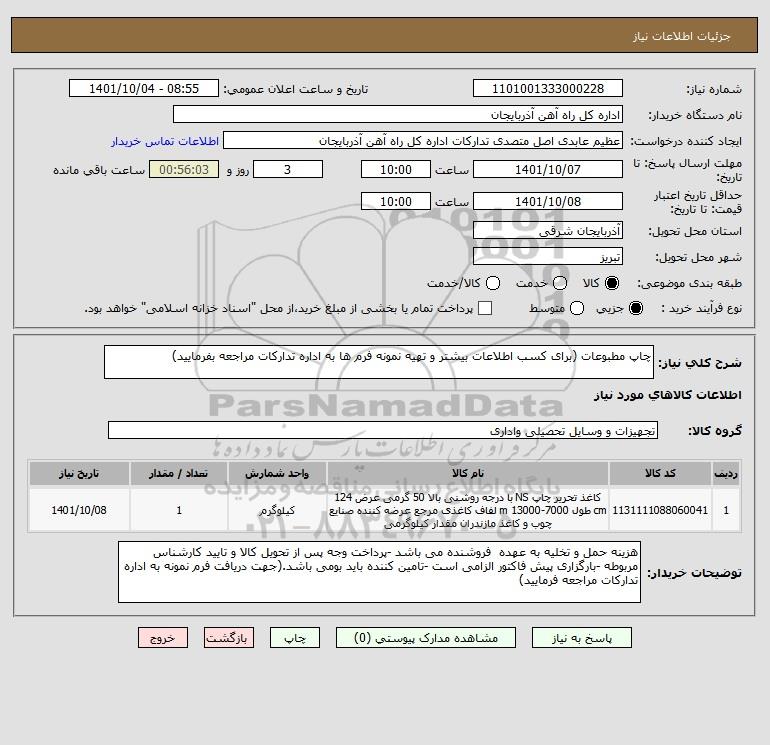Click the requester field عظیم عابدی اصل
The height and width of the screenshot is (745, 770).
pos(423,140)
